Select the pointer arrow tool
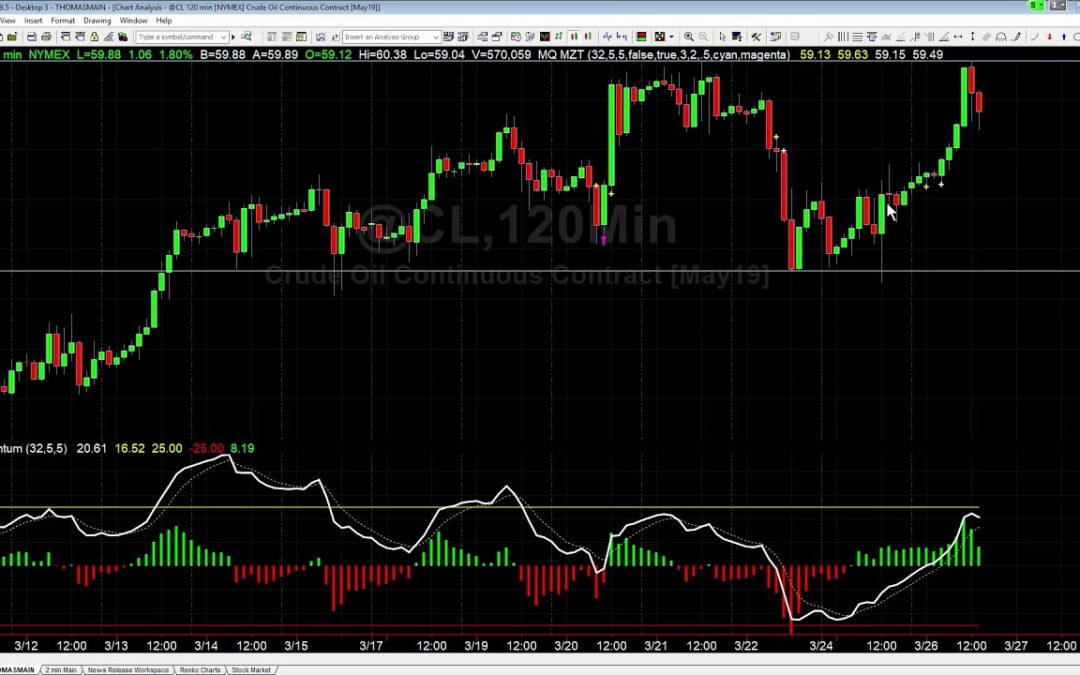 723,37
